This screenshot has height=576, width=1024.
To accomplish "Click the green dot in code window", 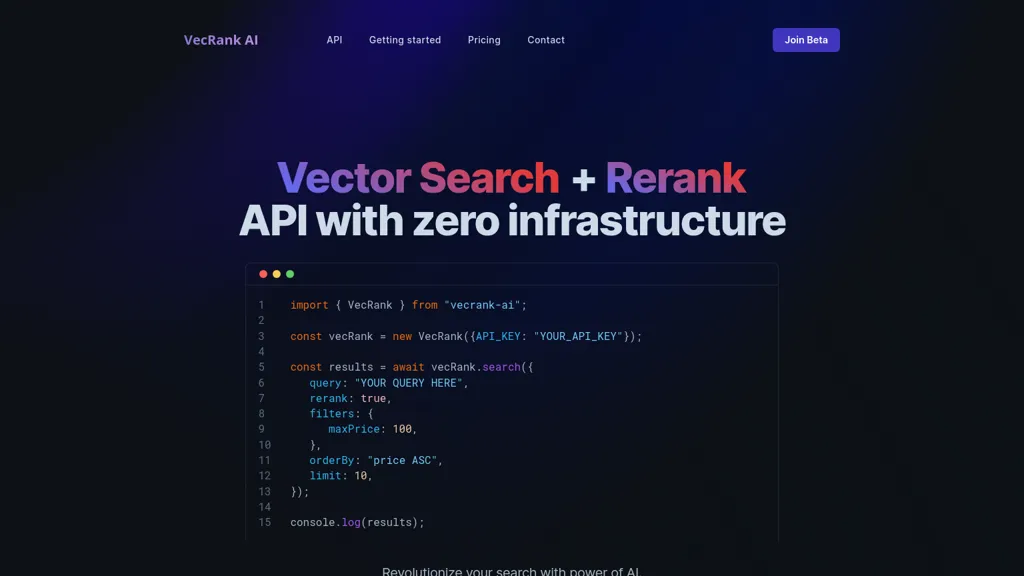I will pos(290,274).
